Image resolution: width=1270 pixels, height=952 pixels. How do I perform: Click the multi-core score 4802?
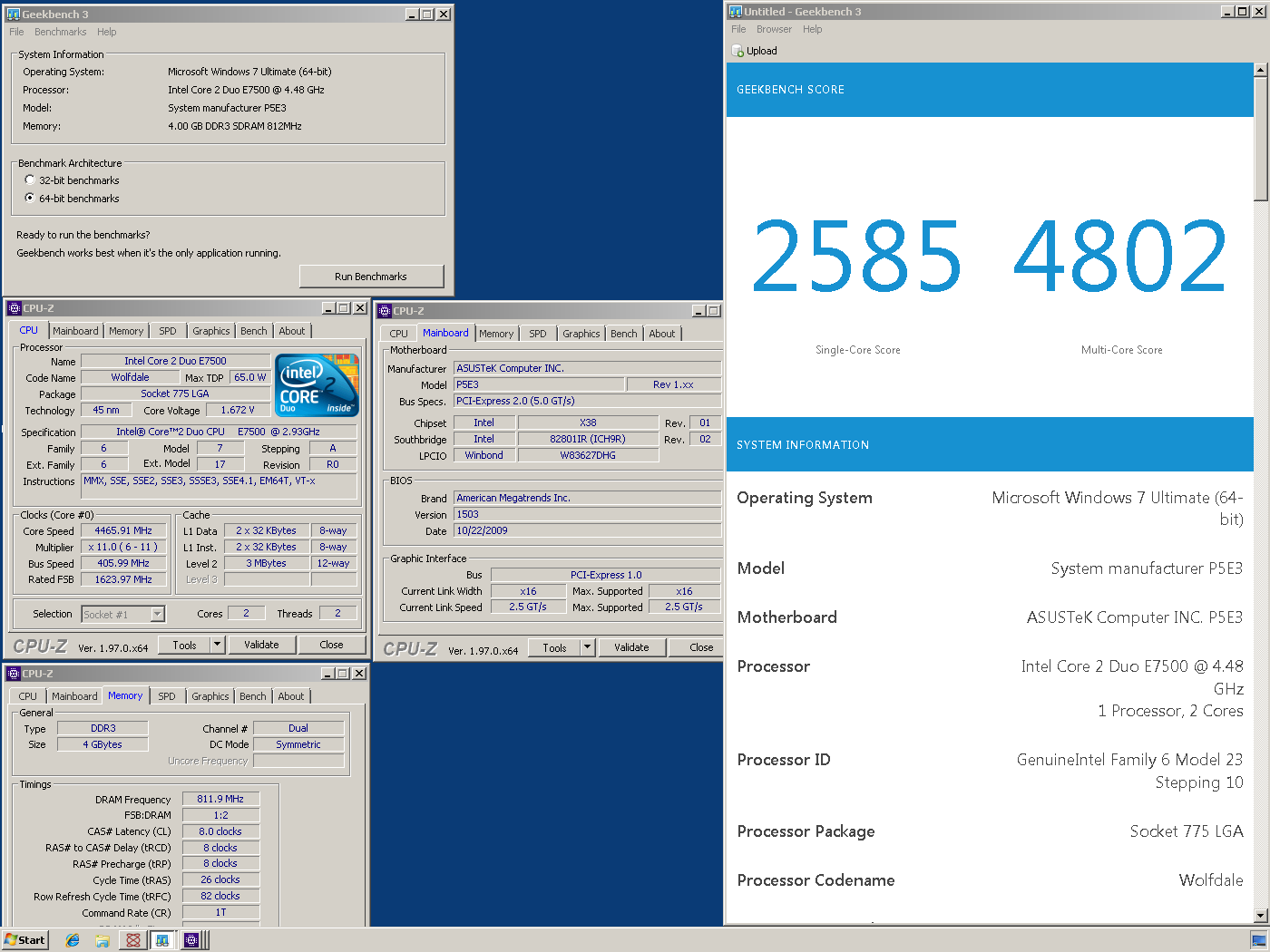[x=1121, y=256]
